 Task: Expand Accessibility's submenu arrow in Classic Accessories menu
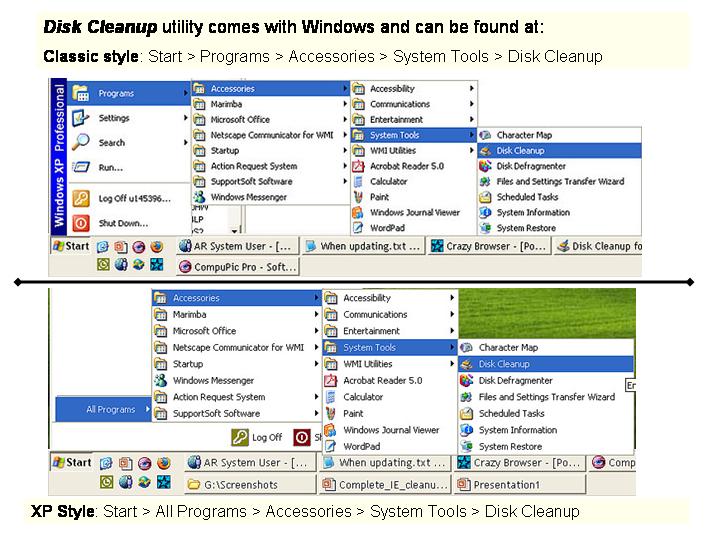point(472,88)
